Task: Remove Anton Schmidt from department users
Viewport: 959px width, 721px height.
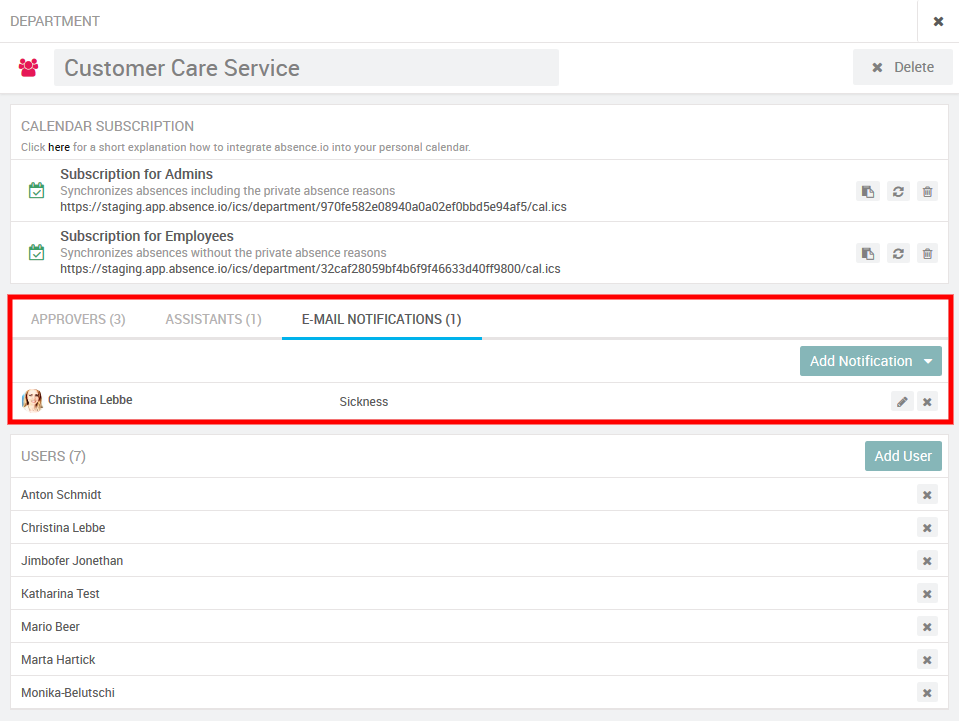Action: coord(927,494)
